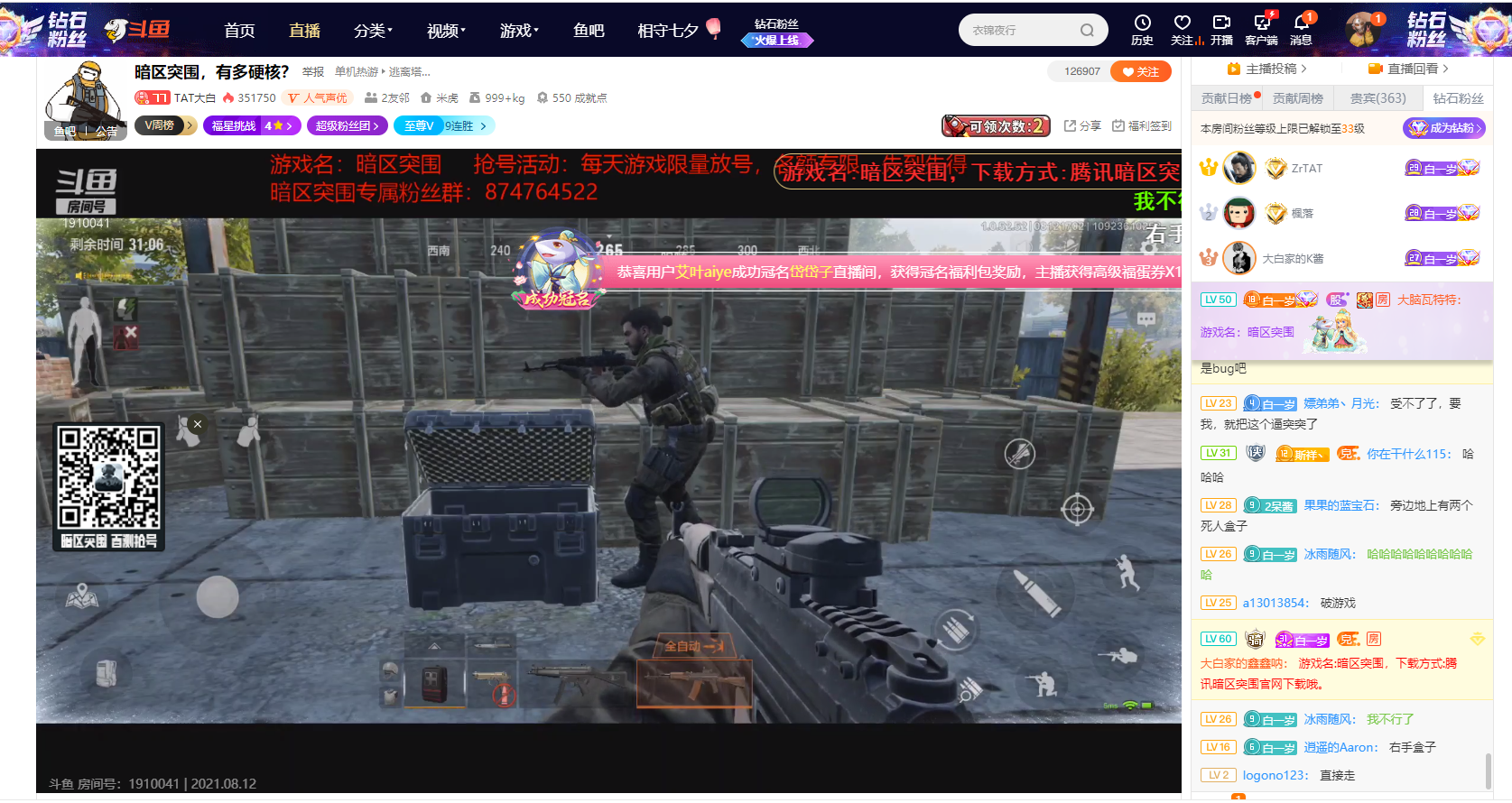Viewport: 1512px width, 803px height.
Task: Follow the streamer with orange 关注 button
Action: point(1141,72)
